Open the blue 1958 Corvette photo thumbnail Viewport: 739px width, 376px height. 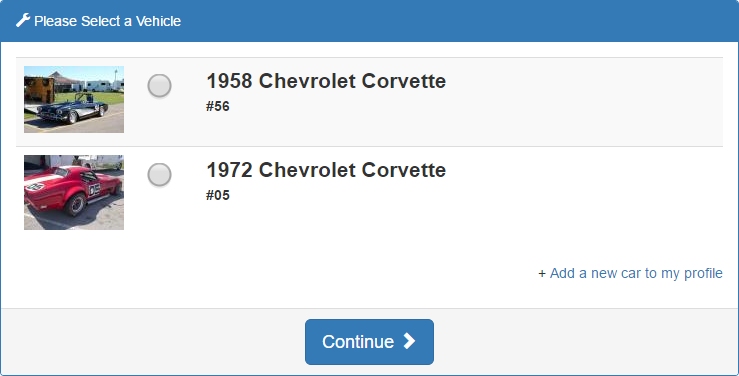point(74,99)
